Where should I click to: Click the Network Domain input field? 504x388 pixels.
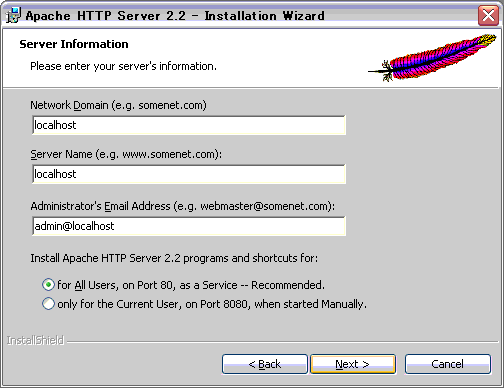pyautogui.click(x=189, y=125)
